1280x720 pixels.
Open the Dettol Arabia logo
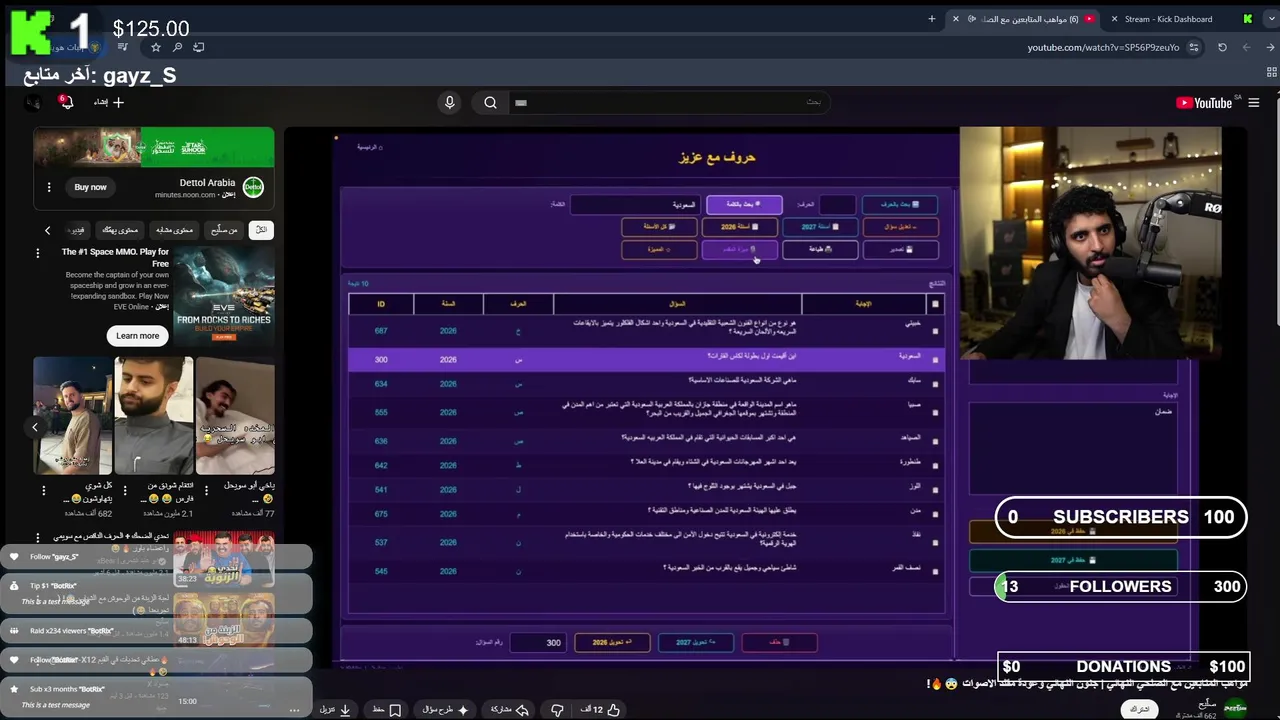[253, 187]
